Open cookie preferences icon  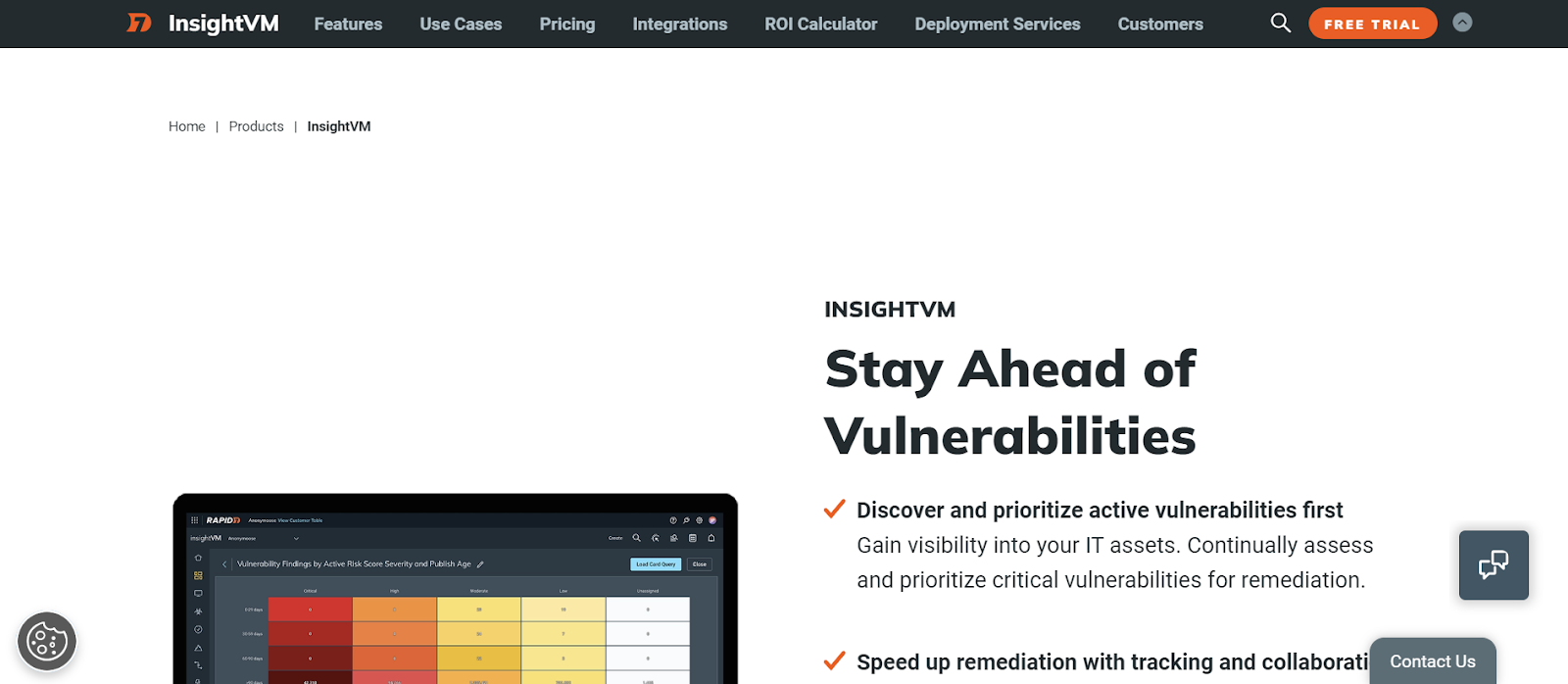[x=47, y=642]
